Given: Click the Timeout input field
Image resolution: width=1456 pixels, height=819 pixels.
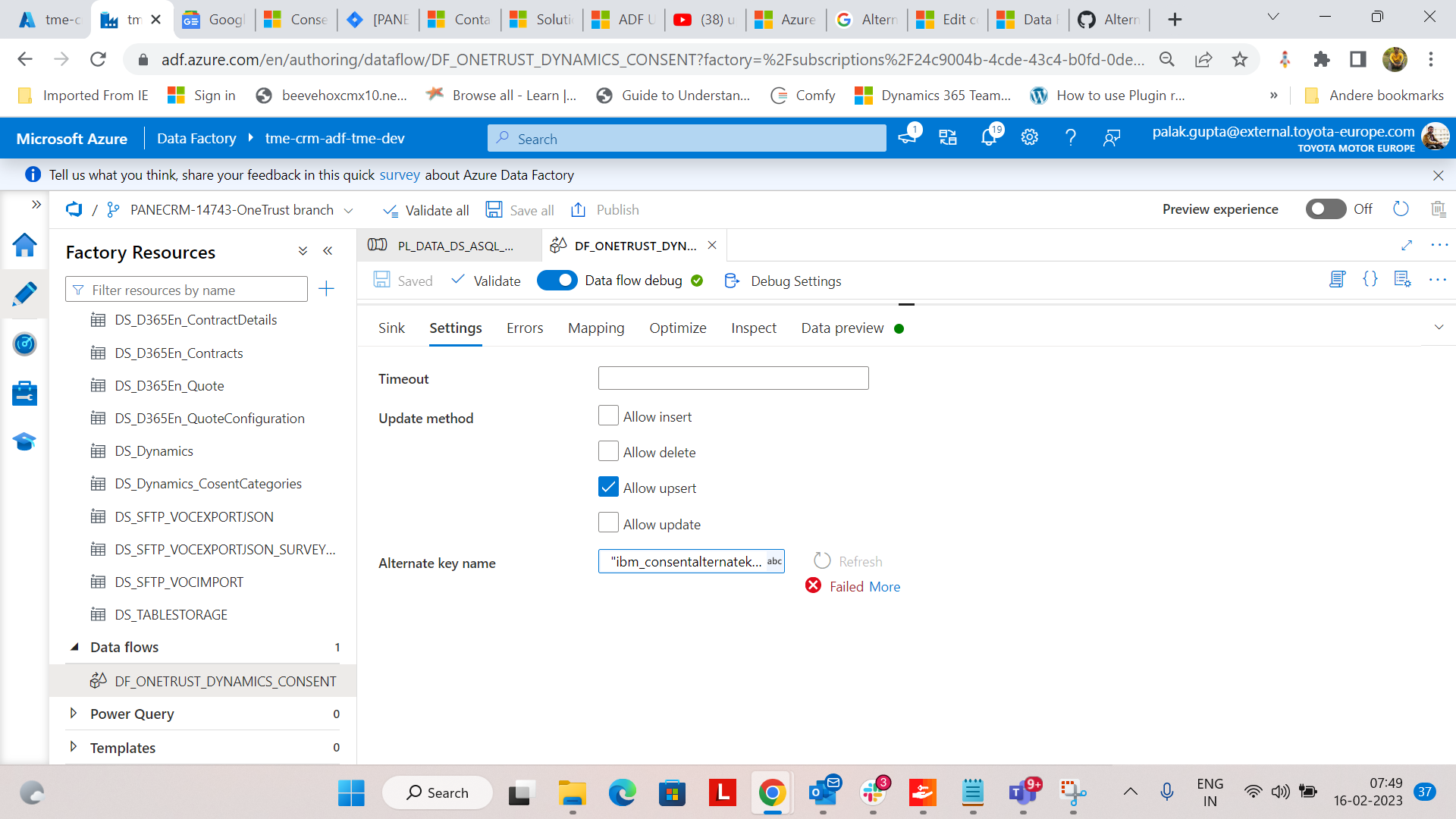Looking at the screenshot, I should pyautogui.click(x=733, y=378).
